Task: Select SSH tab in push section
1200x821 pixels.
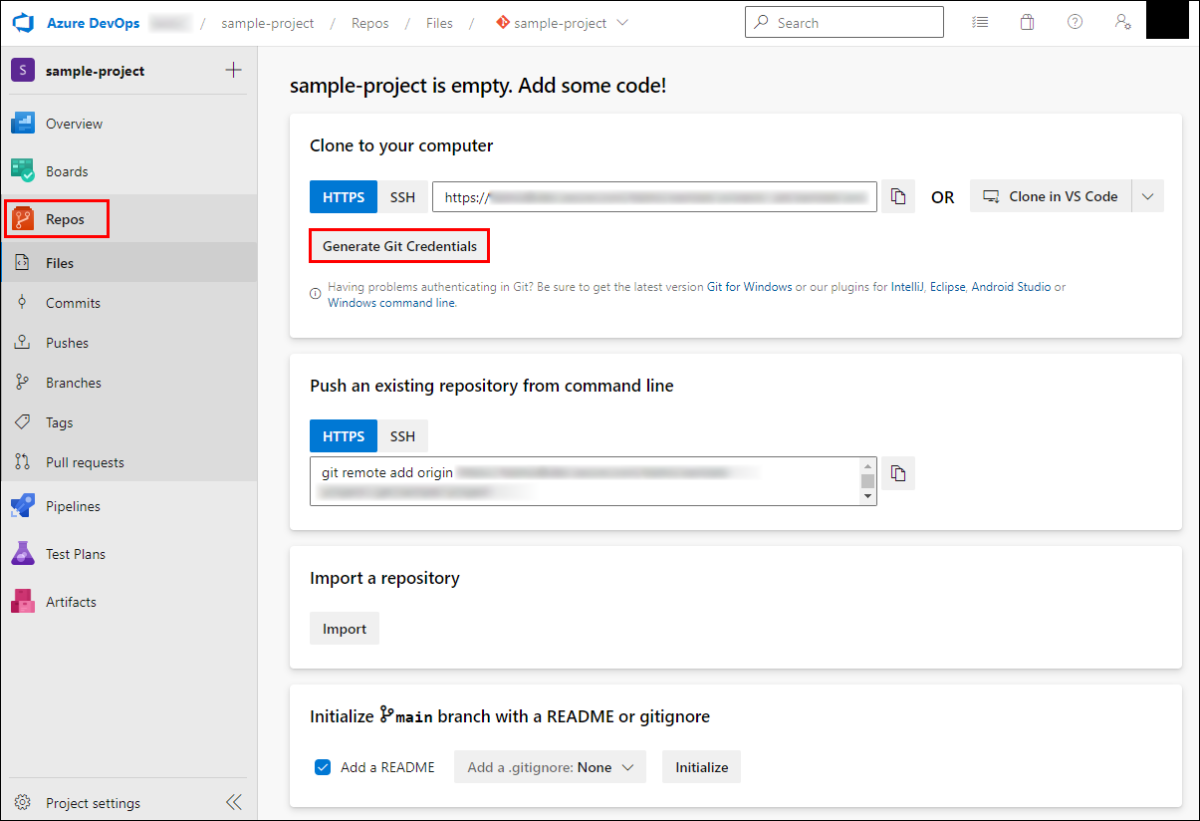Action: pos(402,436)
